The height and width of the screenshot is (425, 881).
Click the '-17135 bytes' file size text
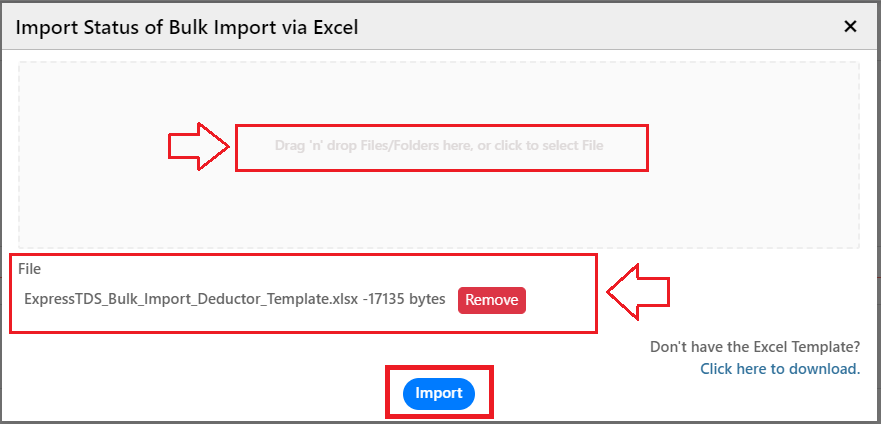pyautogui.click(x=404, y=299)
